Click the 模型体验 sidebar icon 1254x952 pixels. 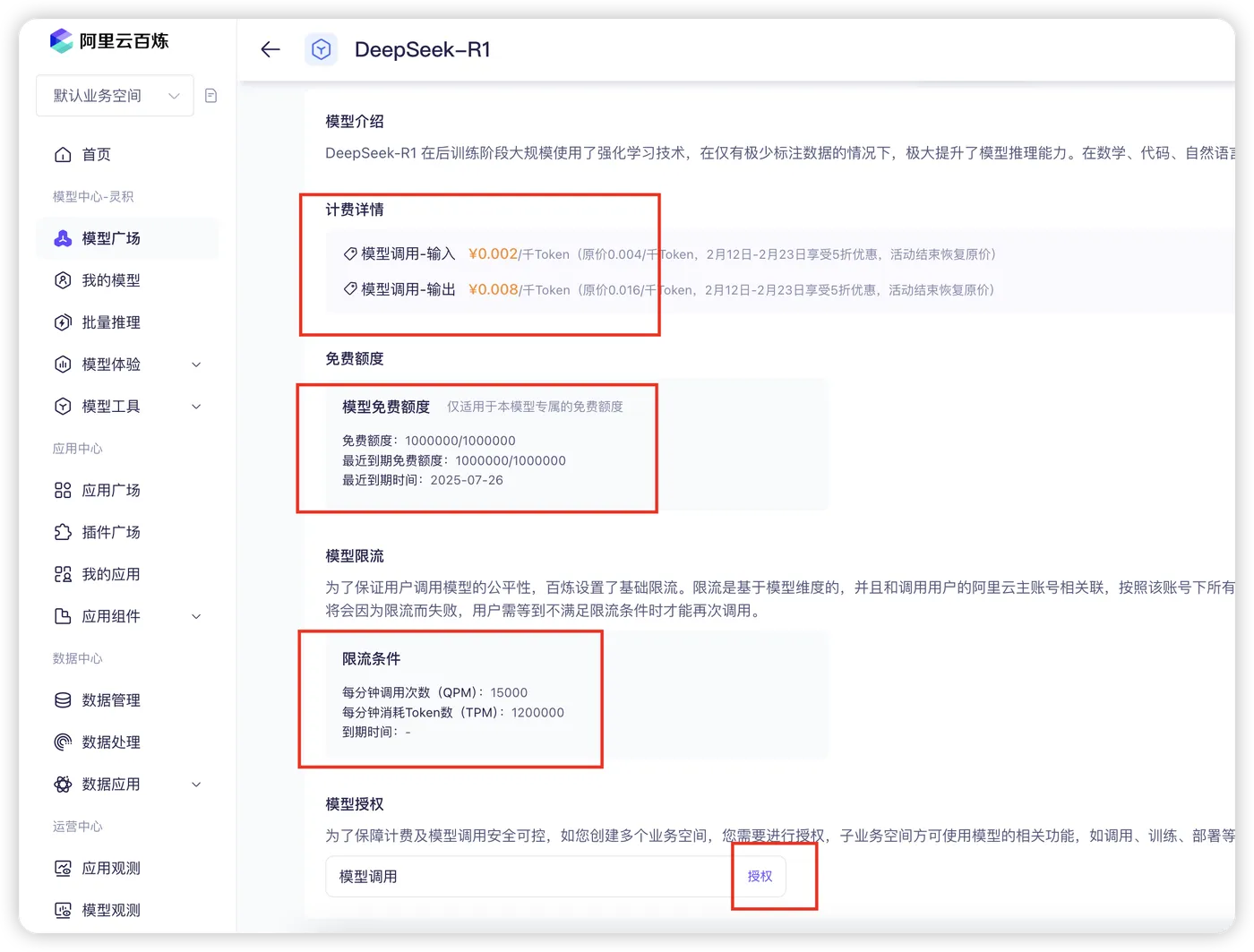coord(63,365)
